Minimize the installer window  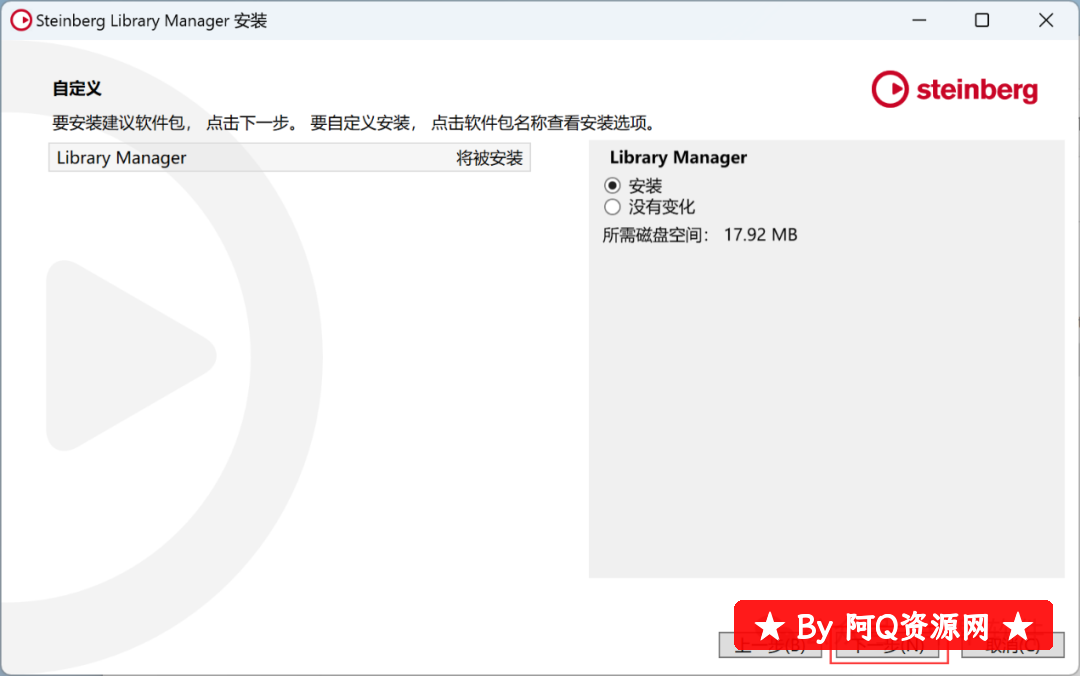(x=919, y=20)
